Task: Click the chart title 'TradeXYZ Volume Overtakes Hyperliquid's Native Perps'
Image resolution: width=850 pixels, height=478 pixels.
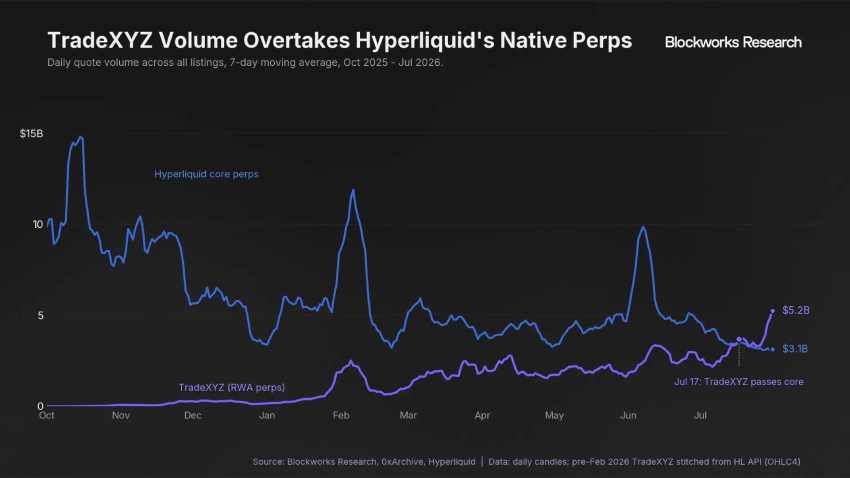Action: (339, 41)
